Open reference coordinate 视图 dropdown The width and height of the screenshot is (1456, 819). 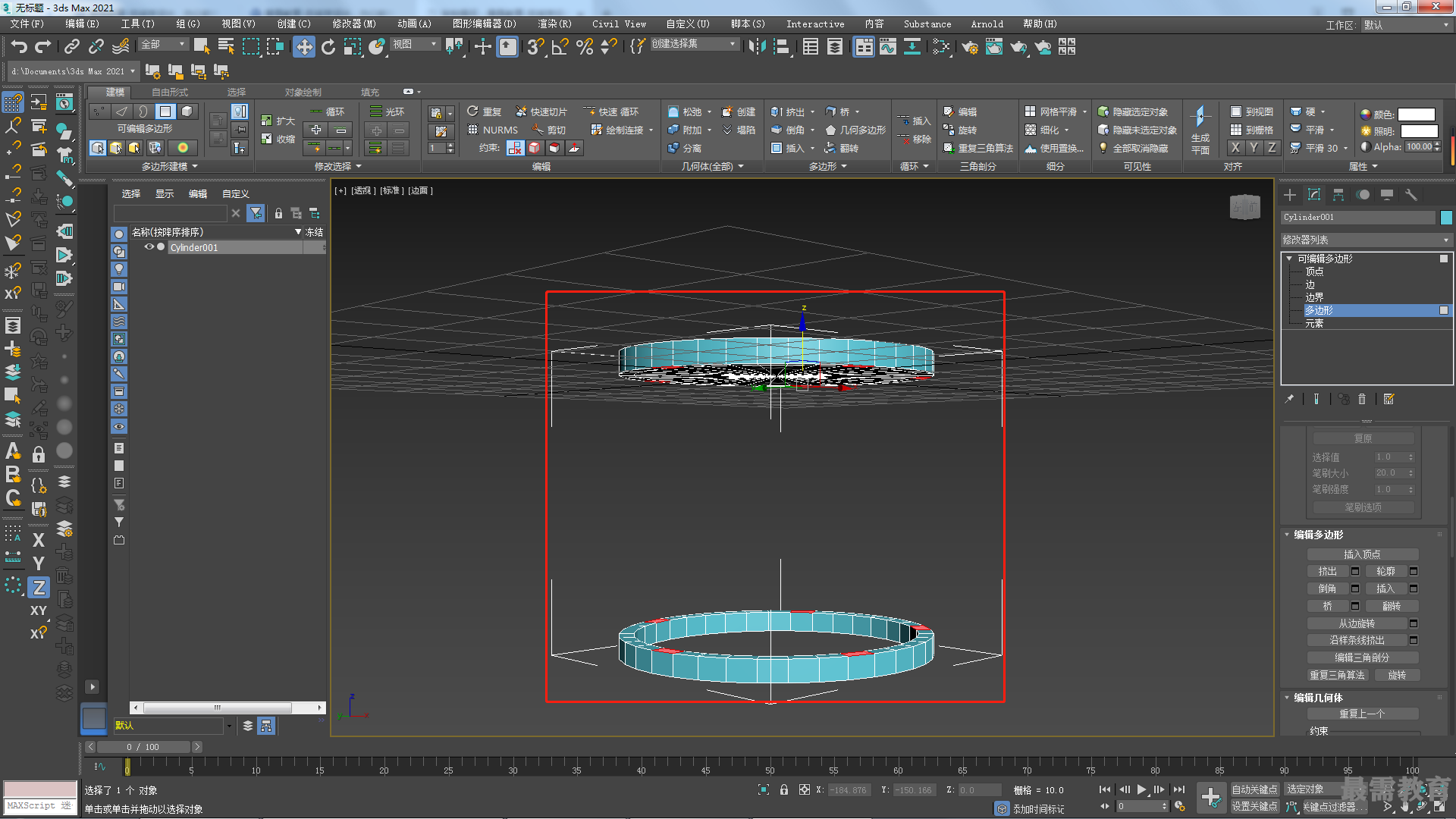pos(415,45)
